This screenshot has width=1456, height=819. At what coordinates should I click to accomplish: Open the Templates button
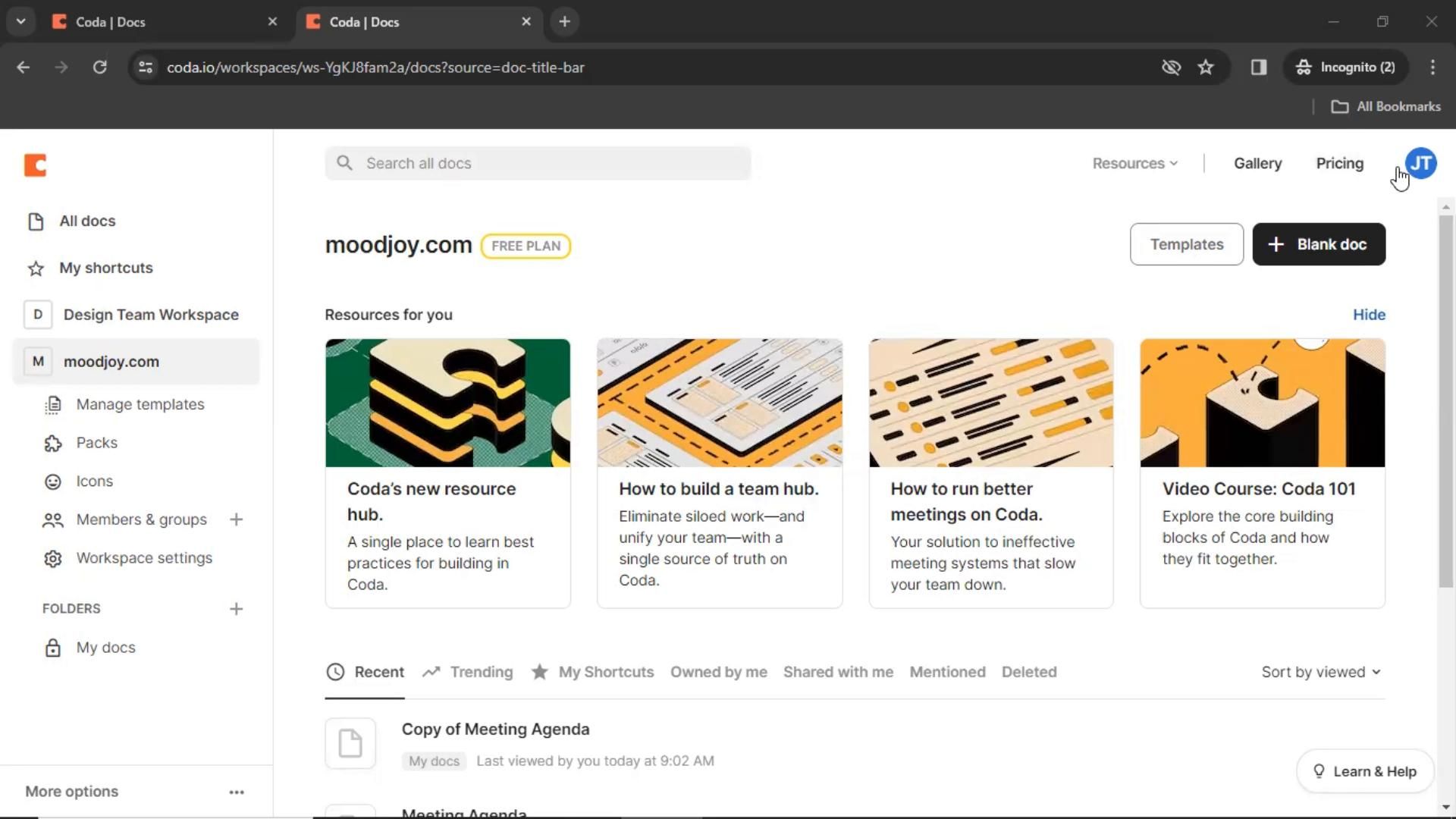coord(1186,244)
